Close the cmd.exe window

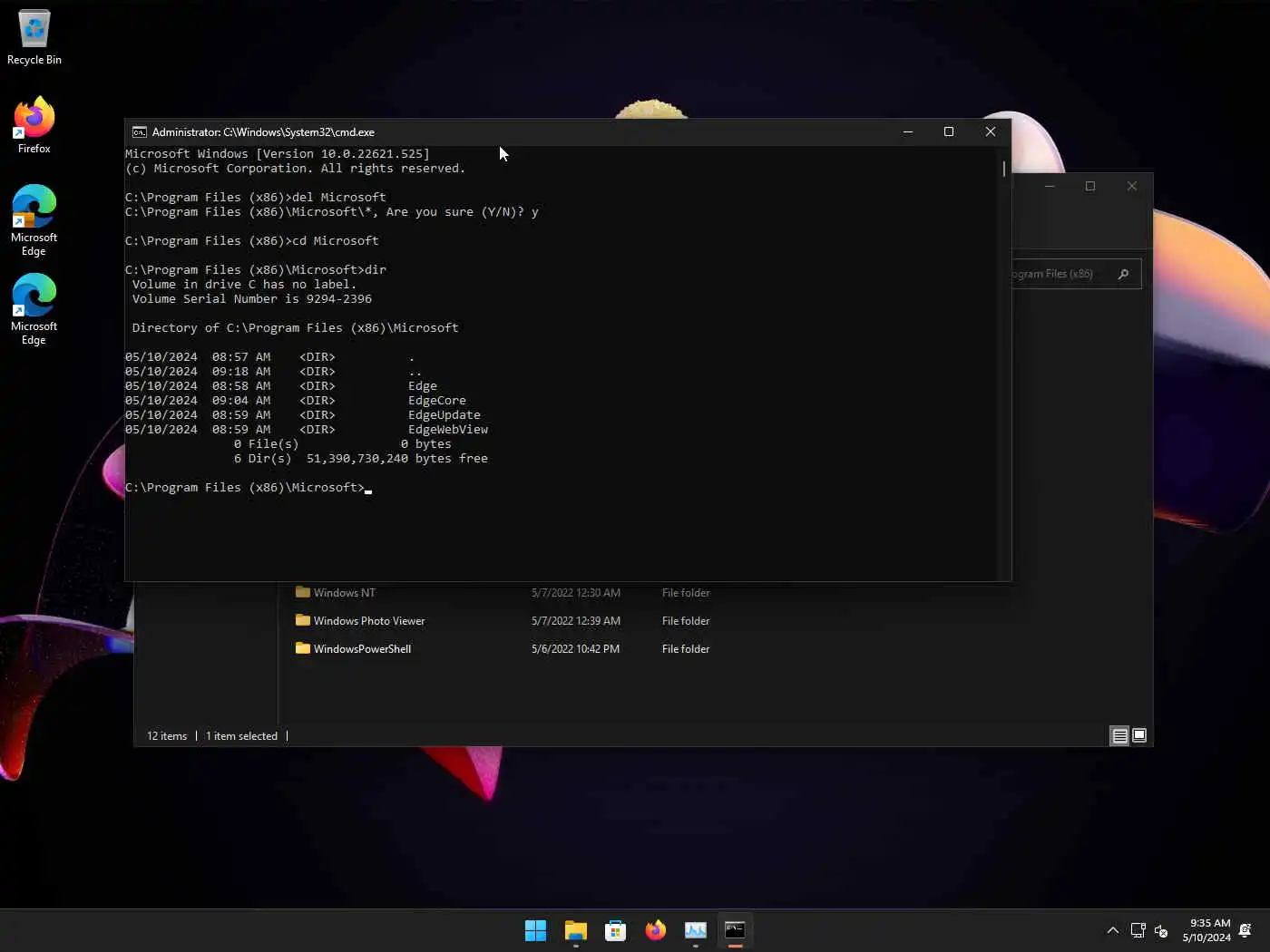[x=991, y=131]
